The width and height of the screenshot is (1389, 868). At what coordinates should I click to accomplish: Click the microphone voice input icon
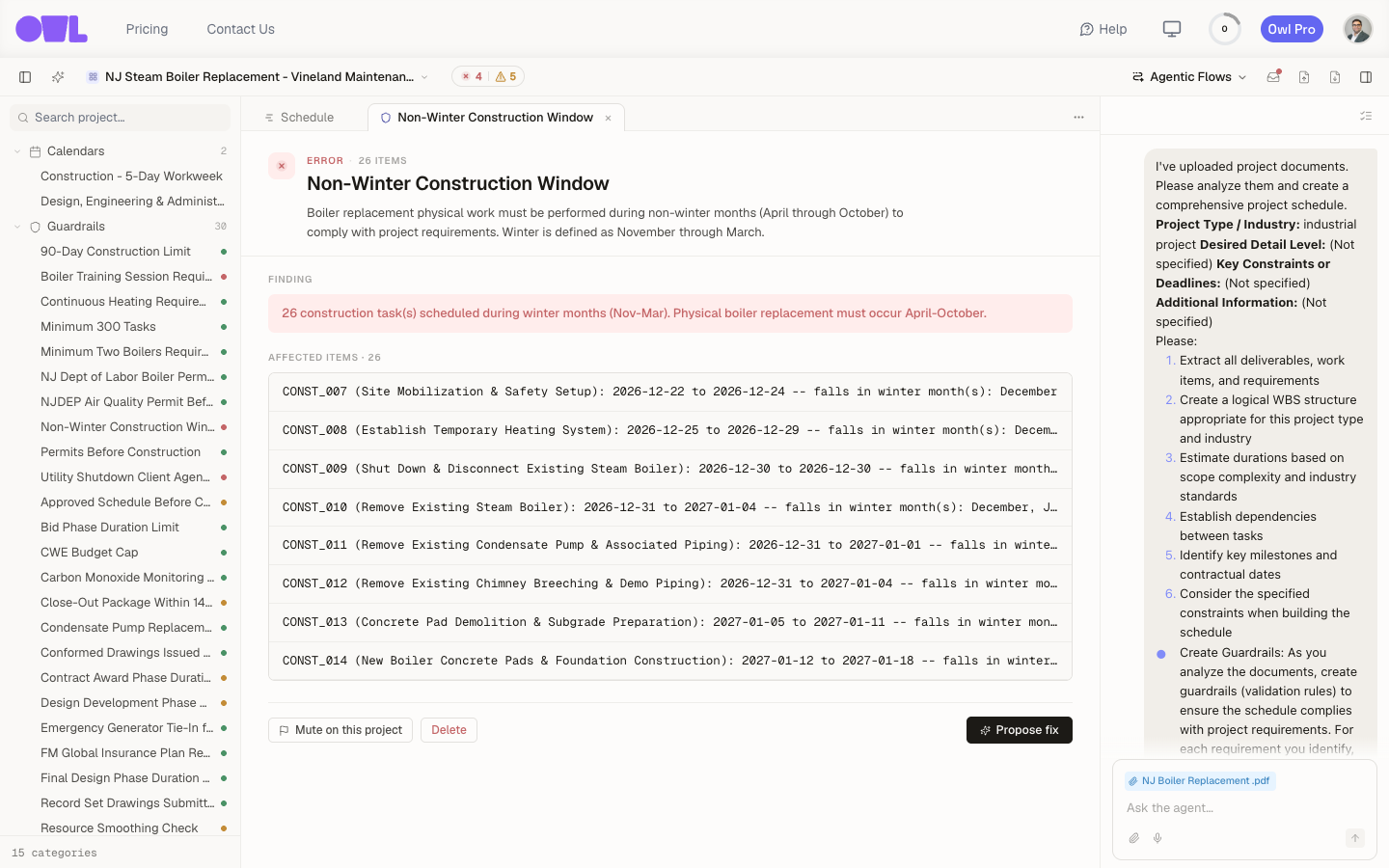coord(1157,838)
